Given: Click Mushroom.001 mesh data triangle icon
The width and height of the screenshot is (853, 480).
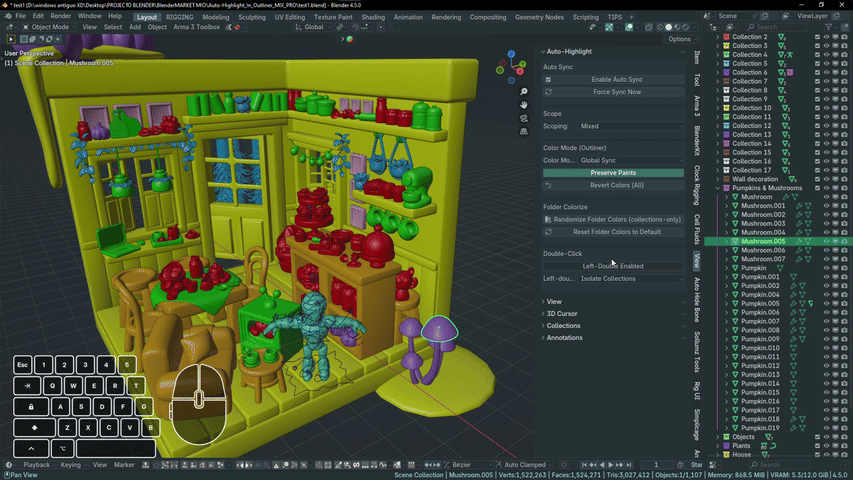Looking at the screenshot, I should tap(808, 206).
